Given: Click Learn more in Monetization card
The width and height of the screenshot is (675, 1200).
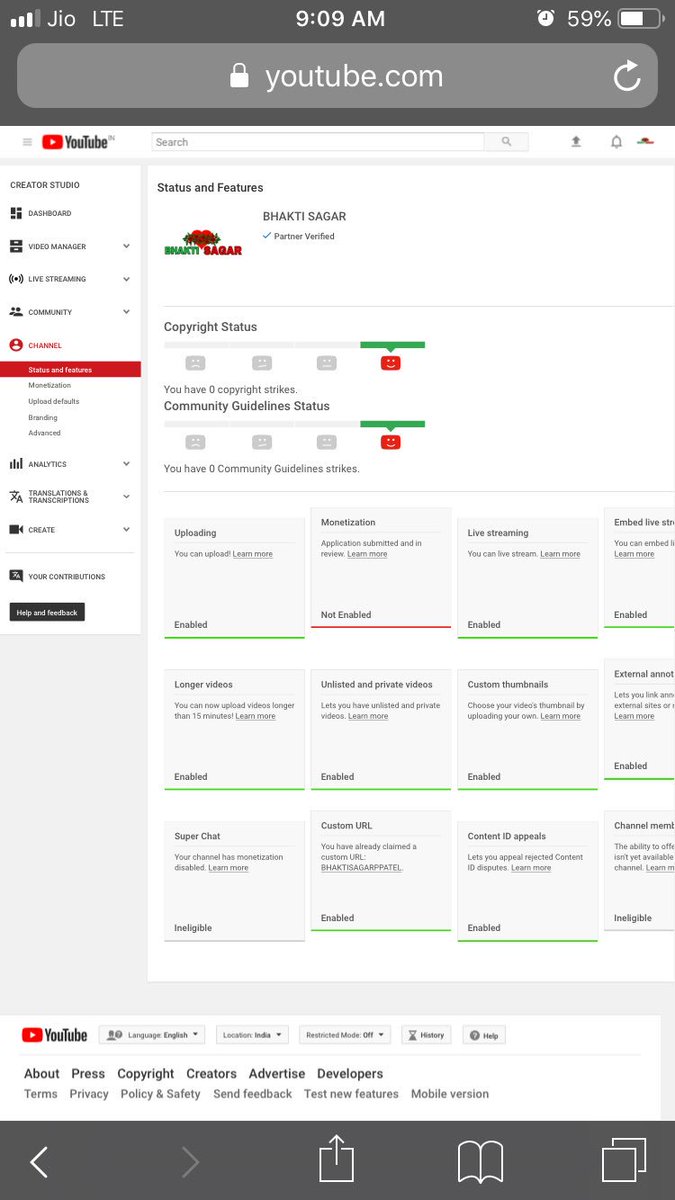Looking at the screenshot, I should 367,554.
